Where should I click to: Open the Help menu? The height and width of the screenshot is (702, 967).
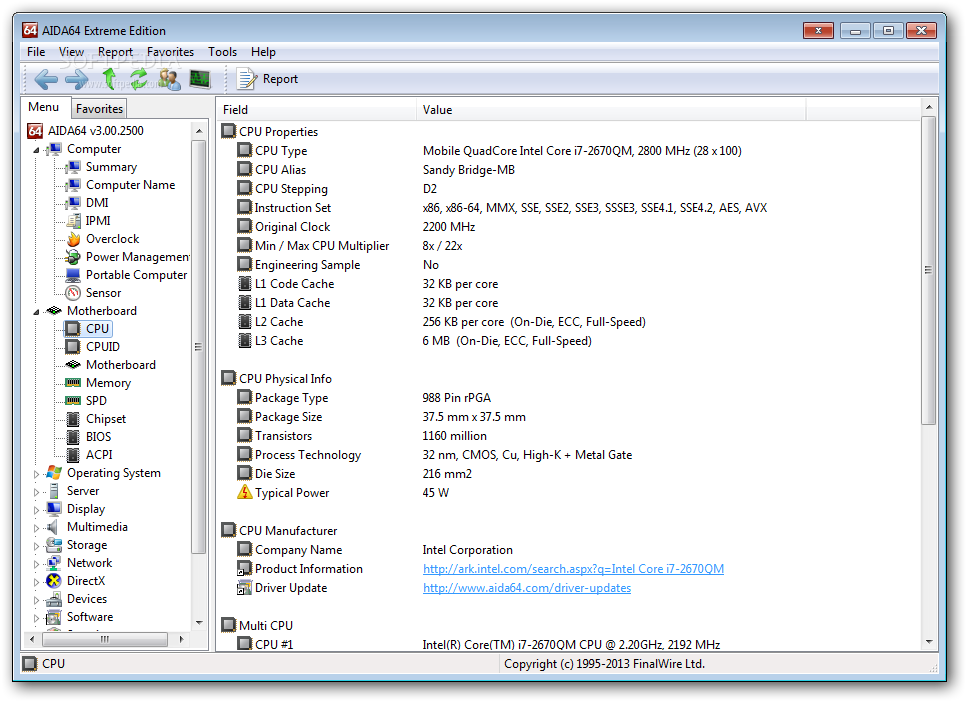pos(263,52)
